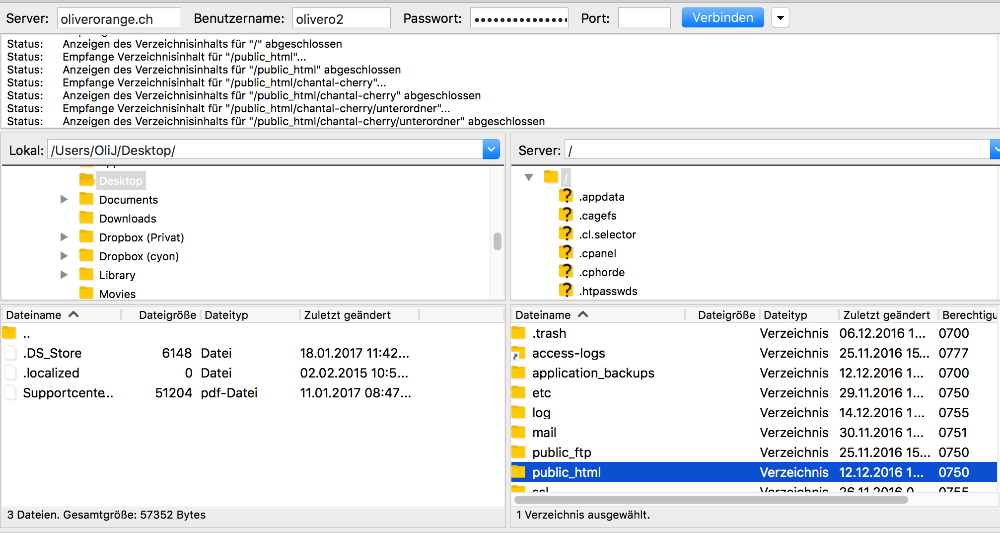Click the Lokal path field /Users/OliJ/Desktop/
Viewport: 1000px width, 533px height.
tap(265, 150)
